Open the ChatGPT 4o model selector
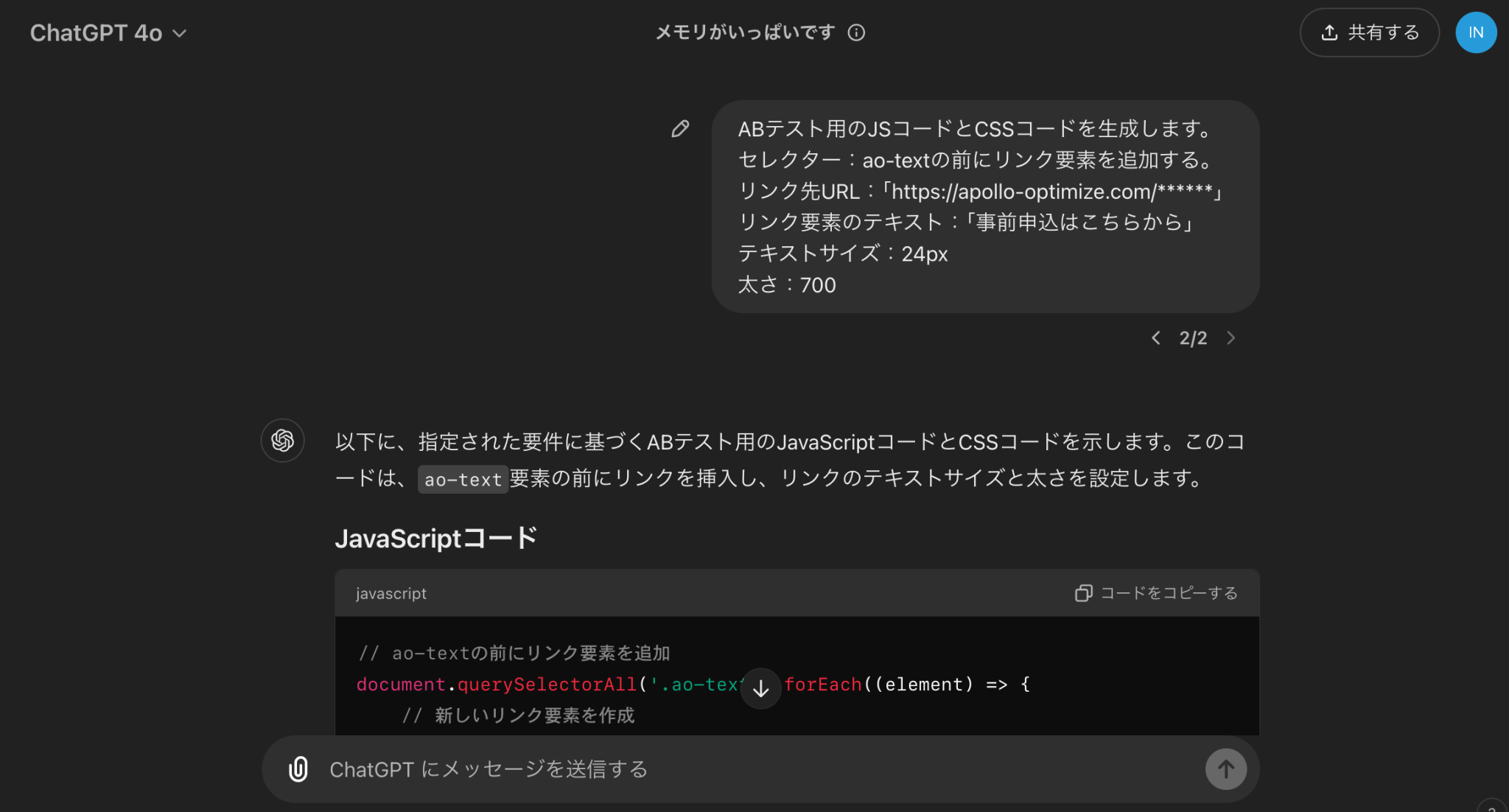 pyautogui.click(x=108, y=32)
